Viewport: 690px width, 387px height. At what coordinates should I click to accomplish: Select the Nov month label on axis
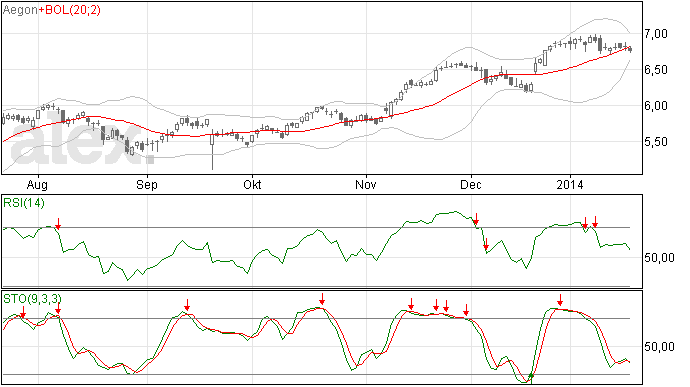(366, 184)
